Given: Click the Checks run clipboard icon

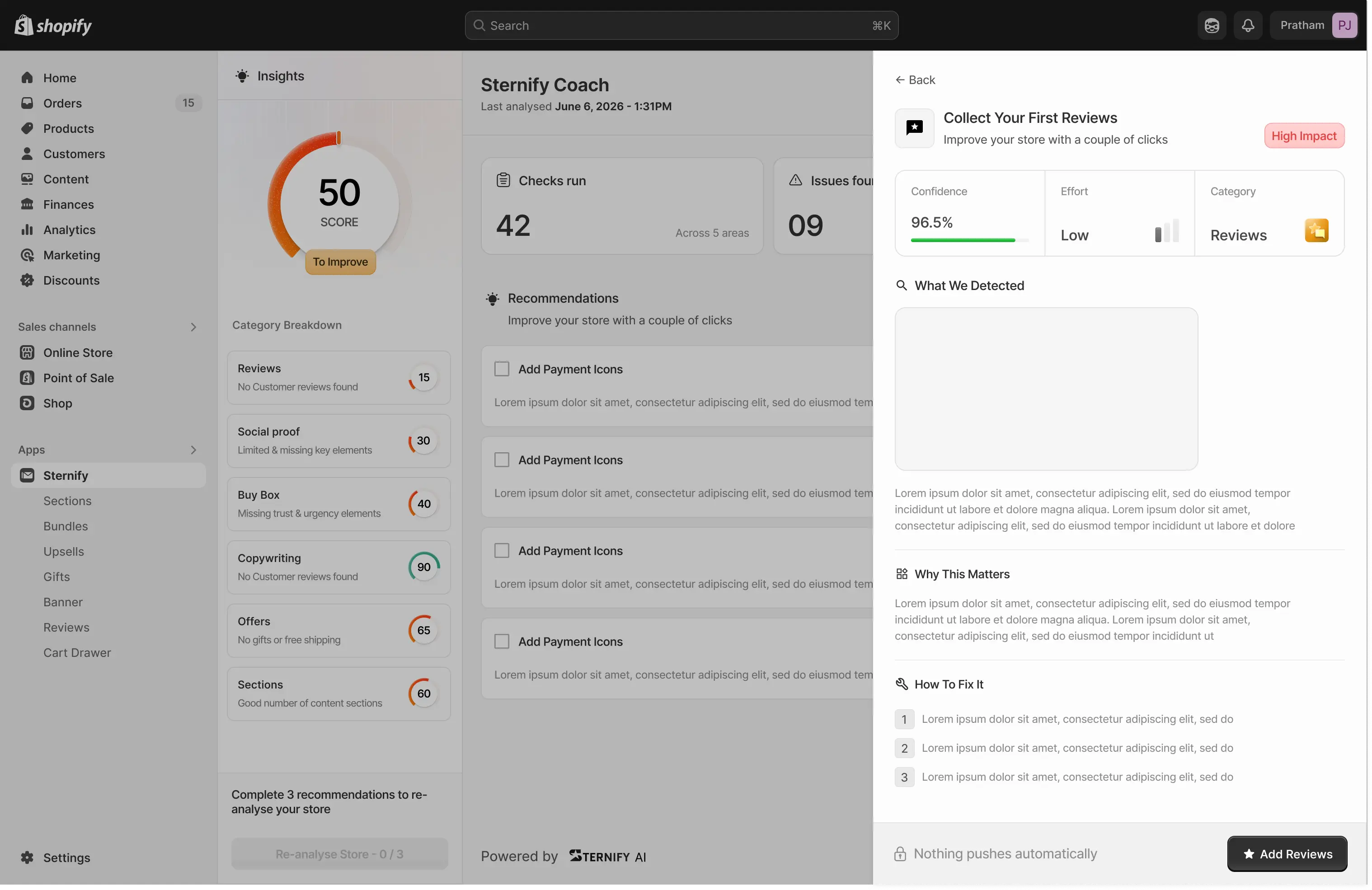Looking at the screenshot, I should 503,180.
